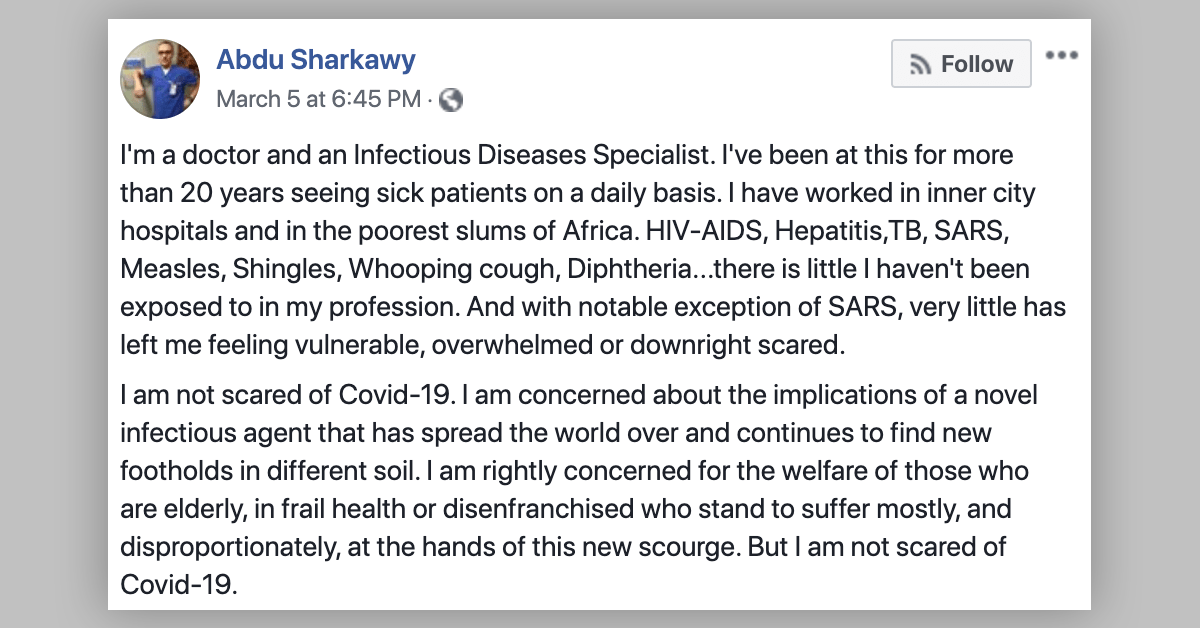
Task: Click the word "Diphtheria" in the post
Action: coord(638,270)
